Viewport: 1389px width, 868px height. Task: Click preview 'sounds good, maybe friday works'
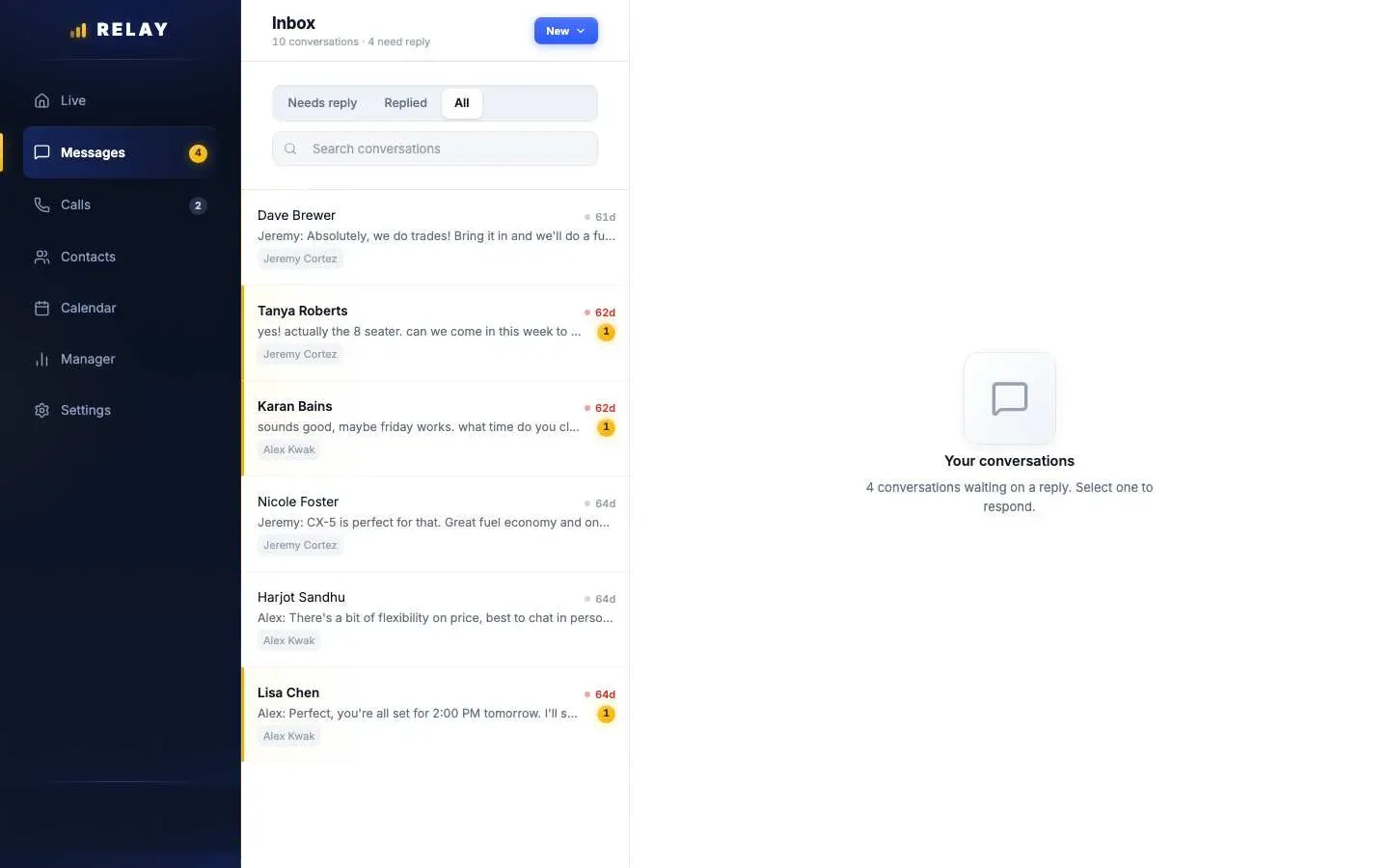click(x=419, y=427)
